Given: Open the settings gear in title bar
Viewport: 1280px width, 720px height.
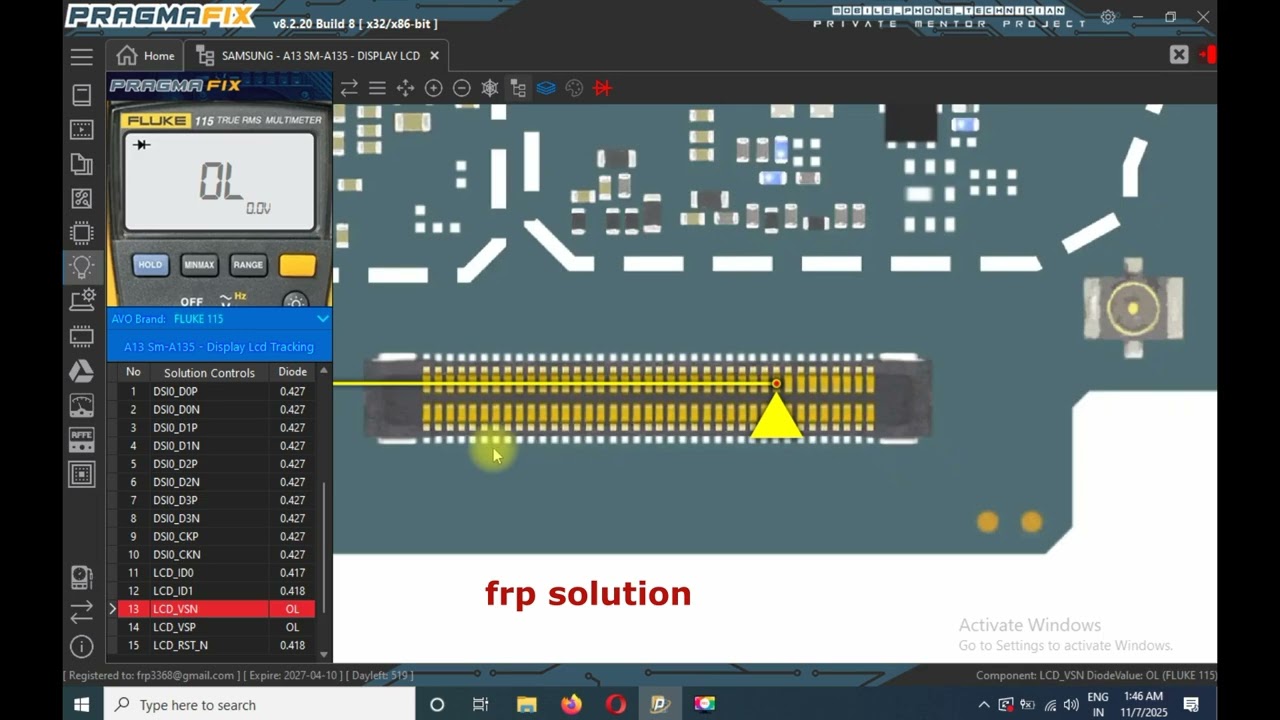Looking at the screenshot, I should [1108, 17].
